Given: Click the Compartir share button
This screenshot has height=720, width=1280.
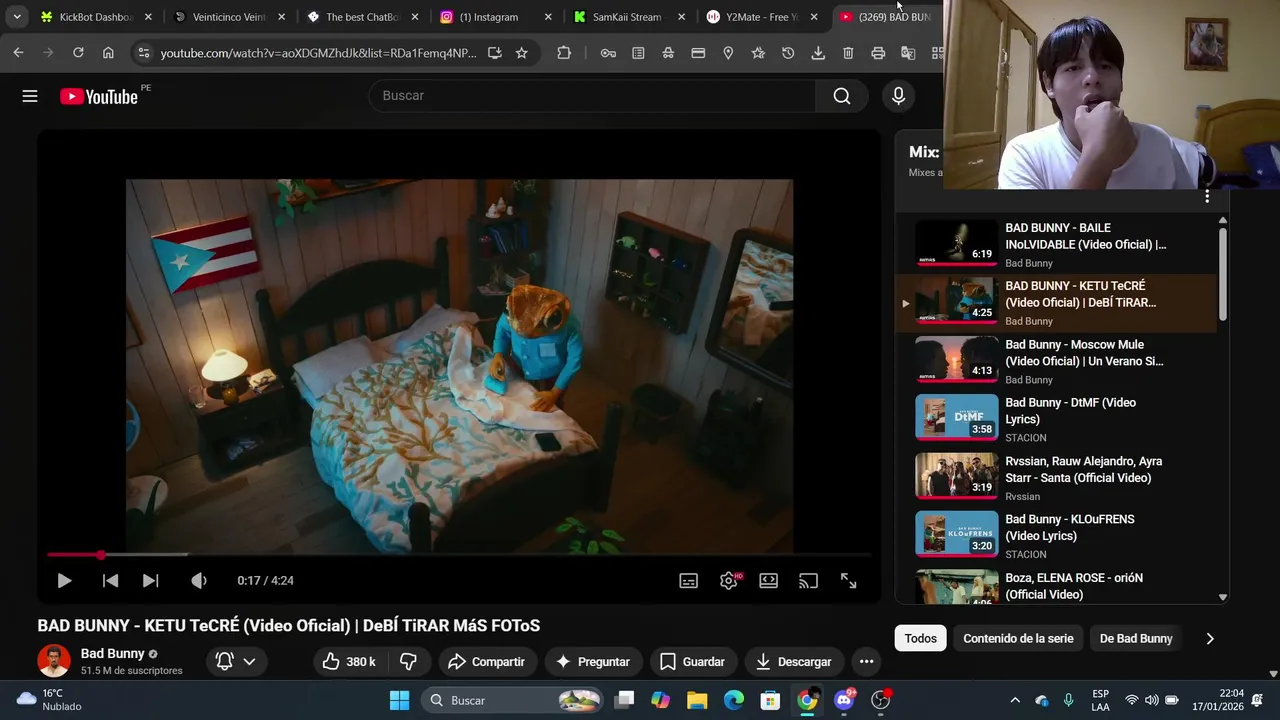Looking at the screenshot, I should tap(487, 661).
